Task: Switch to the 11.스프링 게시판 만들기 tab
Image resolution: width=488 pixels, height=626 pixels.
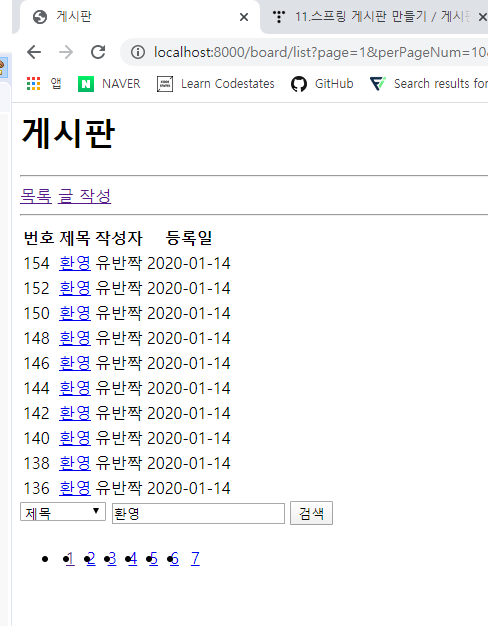Action: pos(373,17)
